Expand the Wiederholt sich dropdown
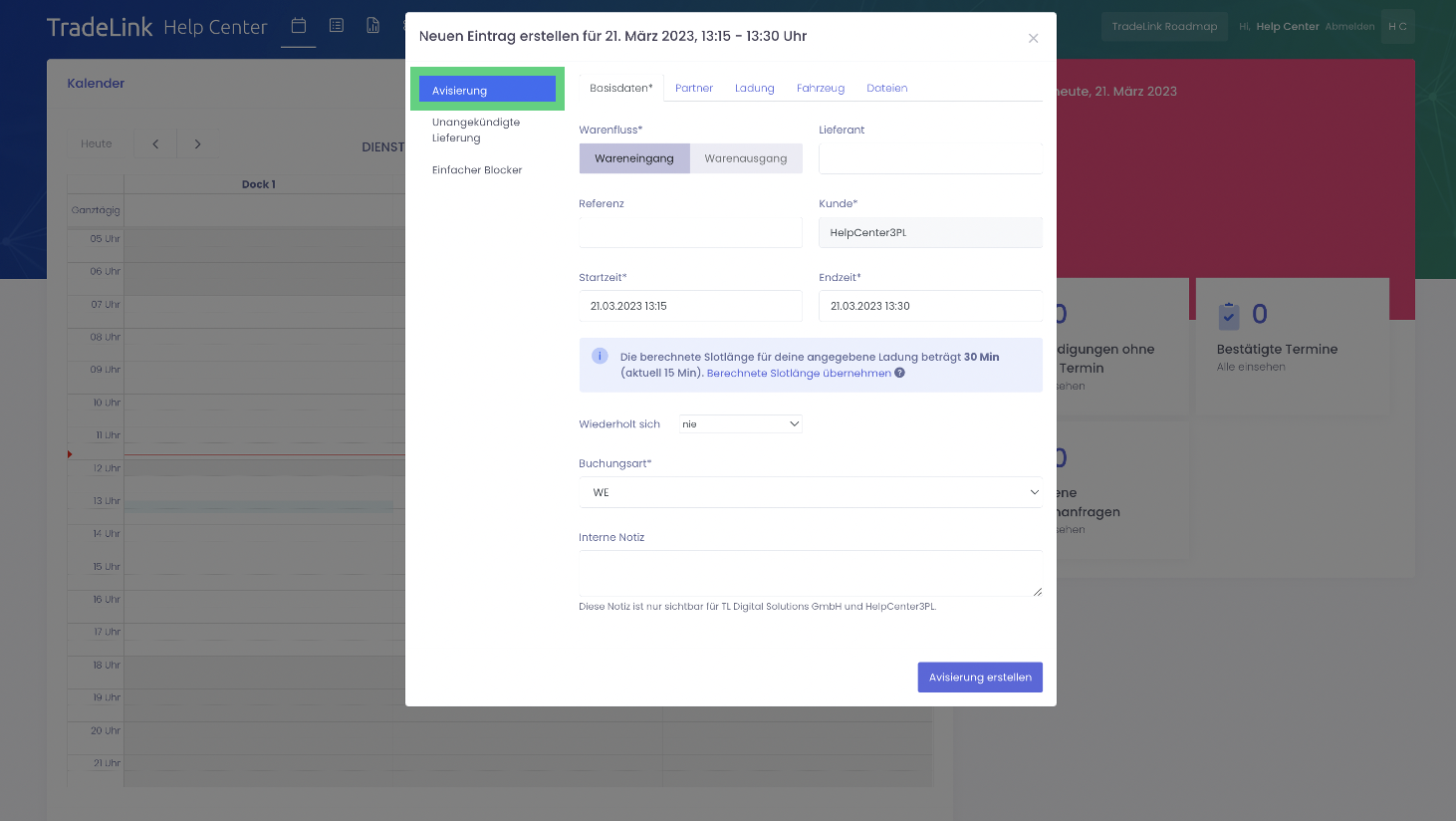 [x=740, y=424]
